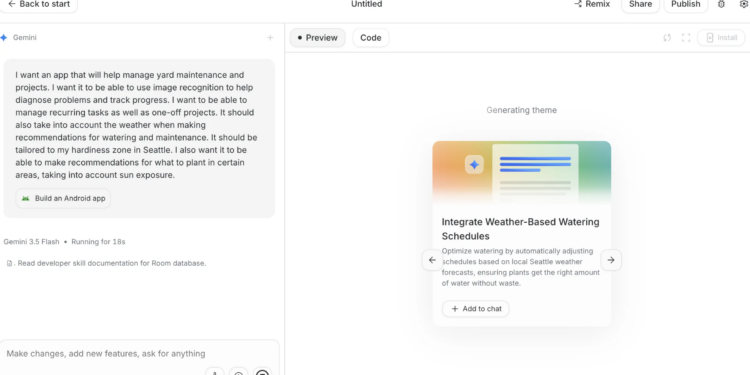Click the Share button

pyautogui.click(x=640, y=4)
